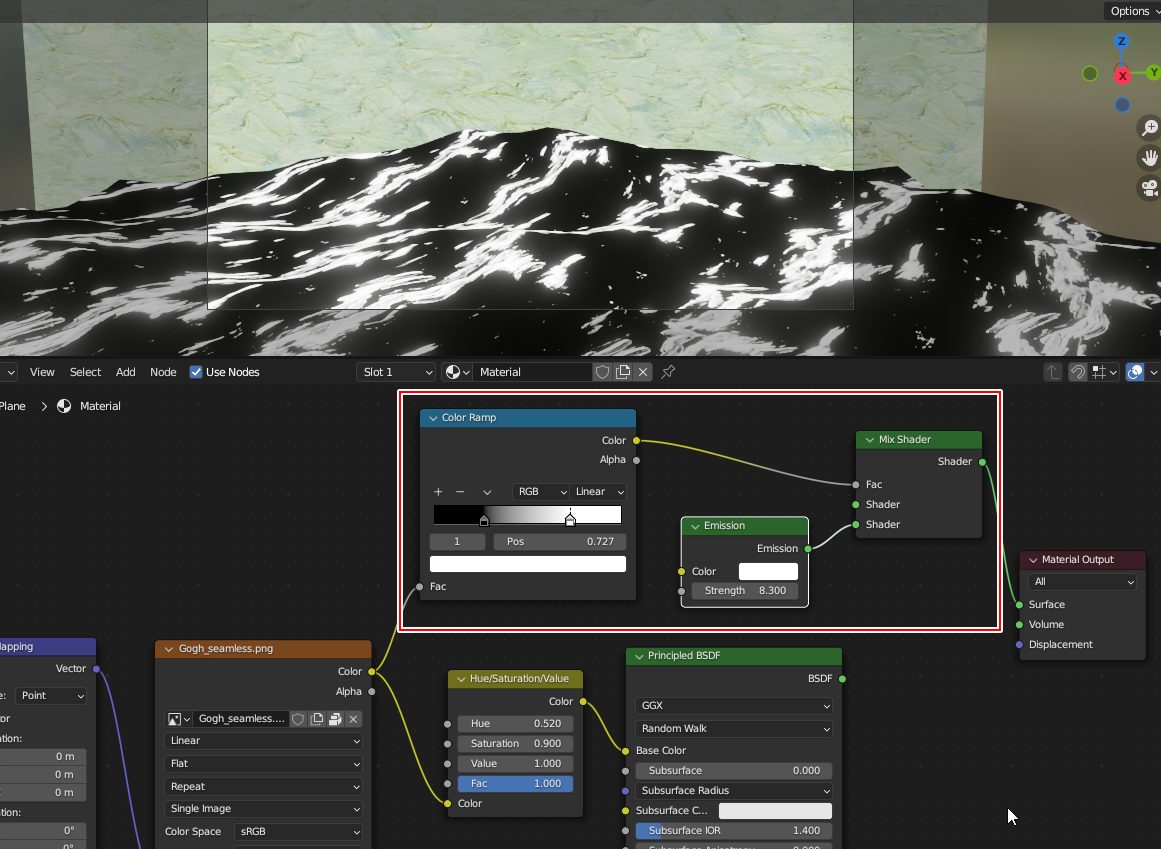Click the Emission Strength value field
This screenshot has height=849, width=1161.
click(x=745, y=591)
